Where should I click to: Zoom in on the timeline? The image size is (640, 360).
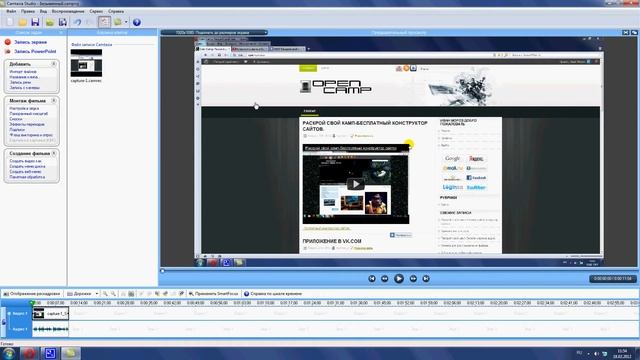point(105,294)
